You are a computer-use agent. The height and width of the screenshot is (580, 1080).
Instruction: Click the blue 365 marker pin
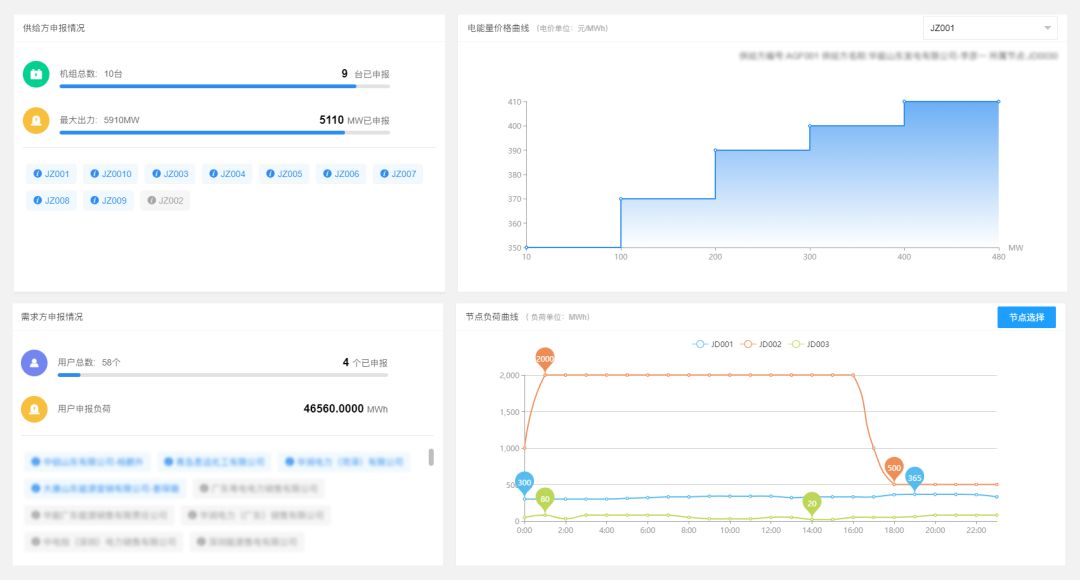point(914,477)
